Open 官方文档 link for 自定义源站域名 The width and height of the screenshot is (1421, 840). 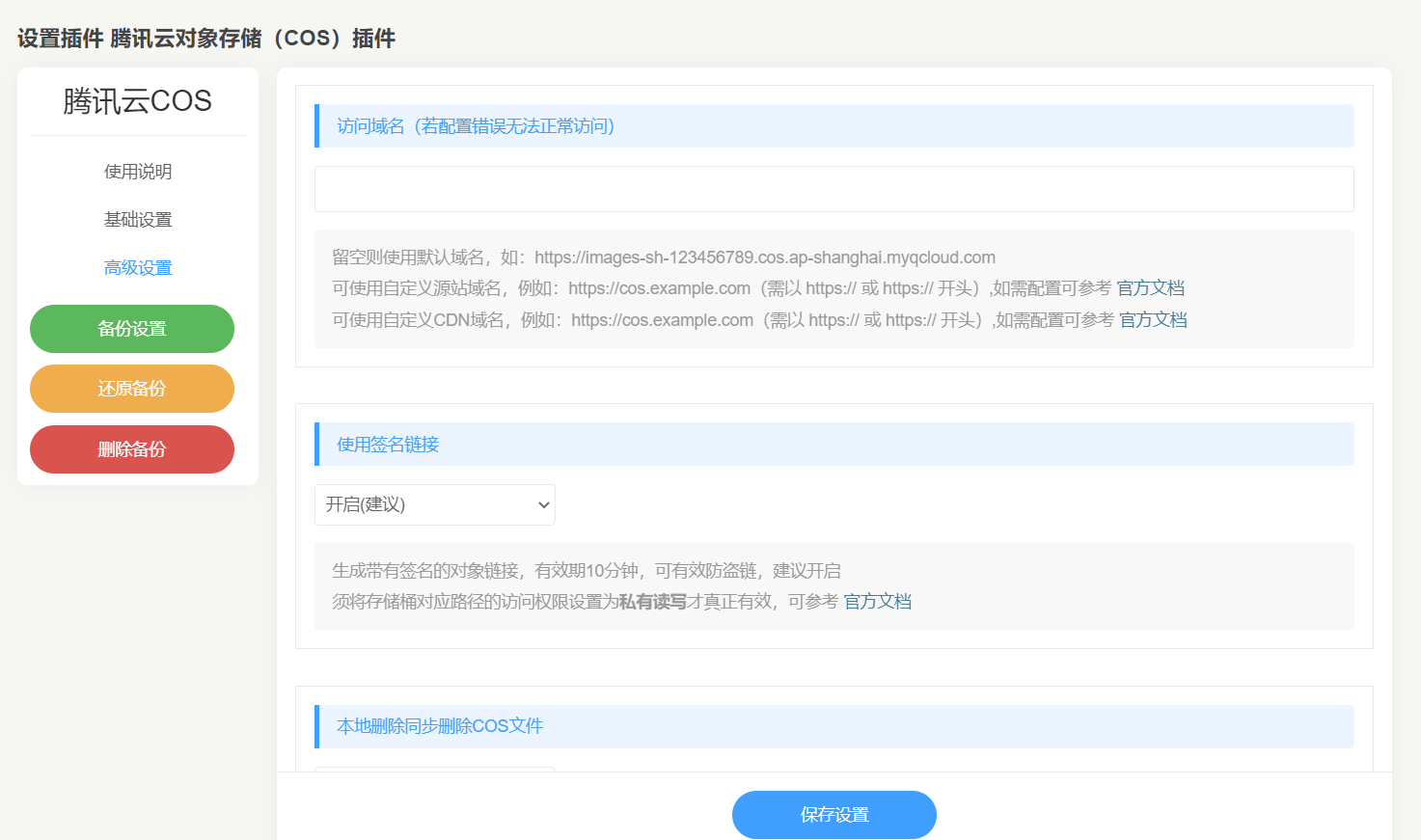(1151, 288)
